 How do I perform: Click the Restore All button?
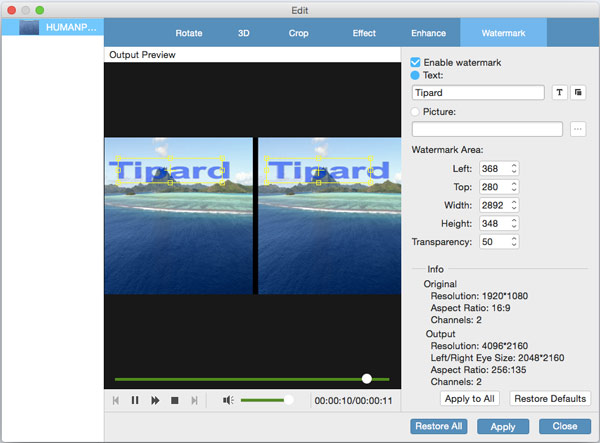(x=439, y=426)
